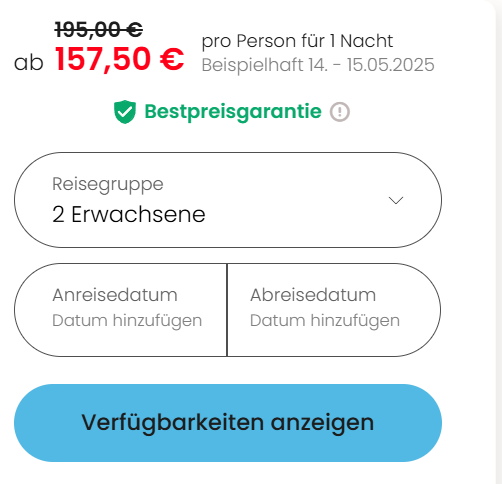Click the green shield checkmark icon
Viewport: 502px width, 484px height.
pyautogui.click(x=125, y=112)
